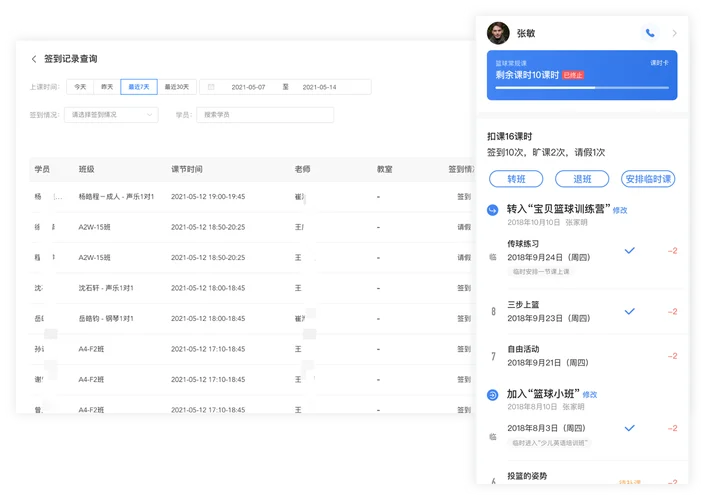The image size is (706, 500).
Task: Click the checkmark for 传球练习 lesson
Action: click(x=629, y=250)
